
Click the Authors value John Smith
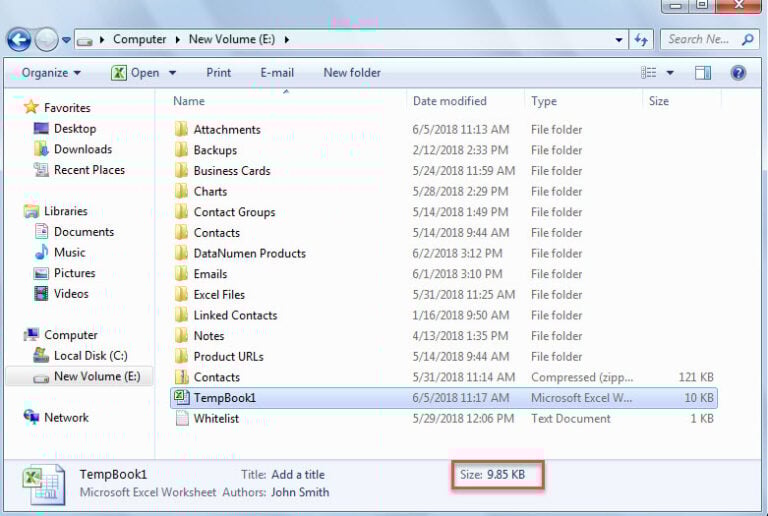300,492
